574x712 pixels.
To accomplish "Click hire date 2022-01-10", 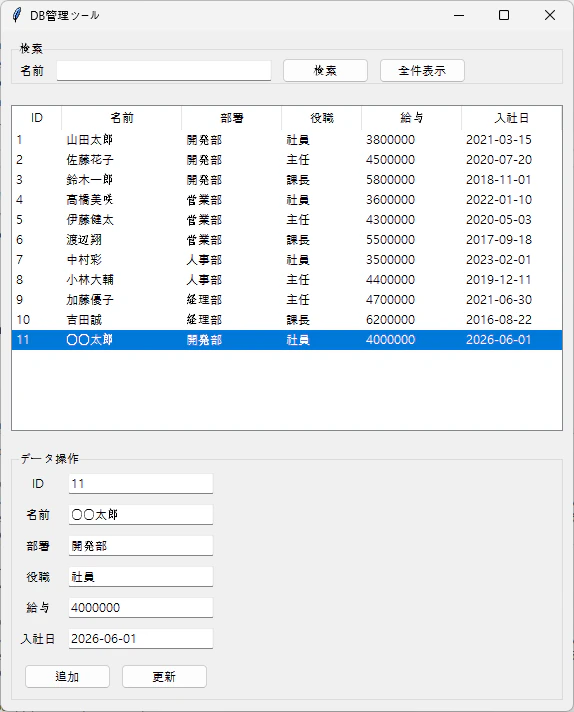I will (499, 200).
